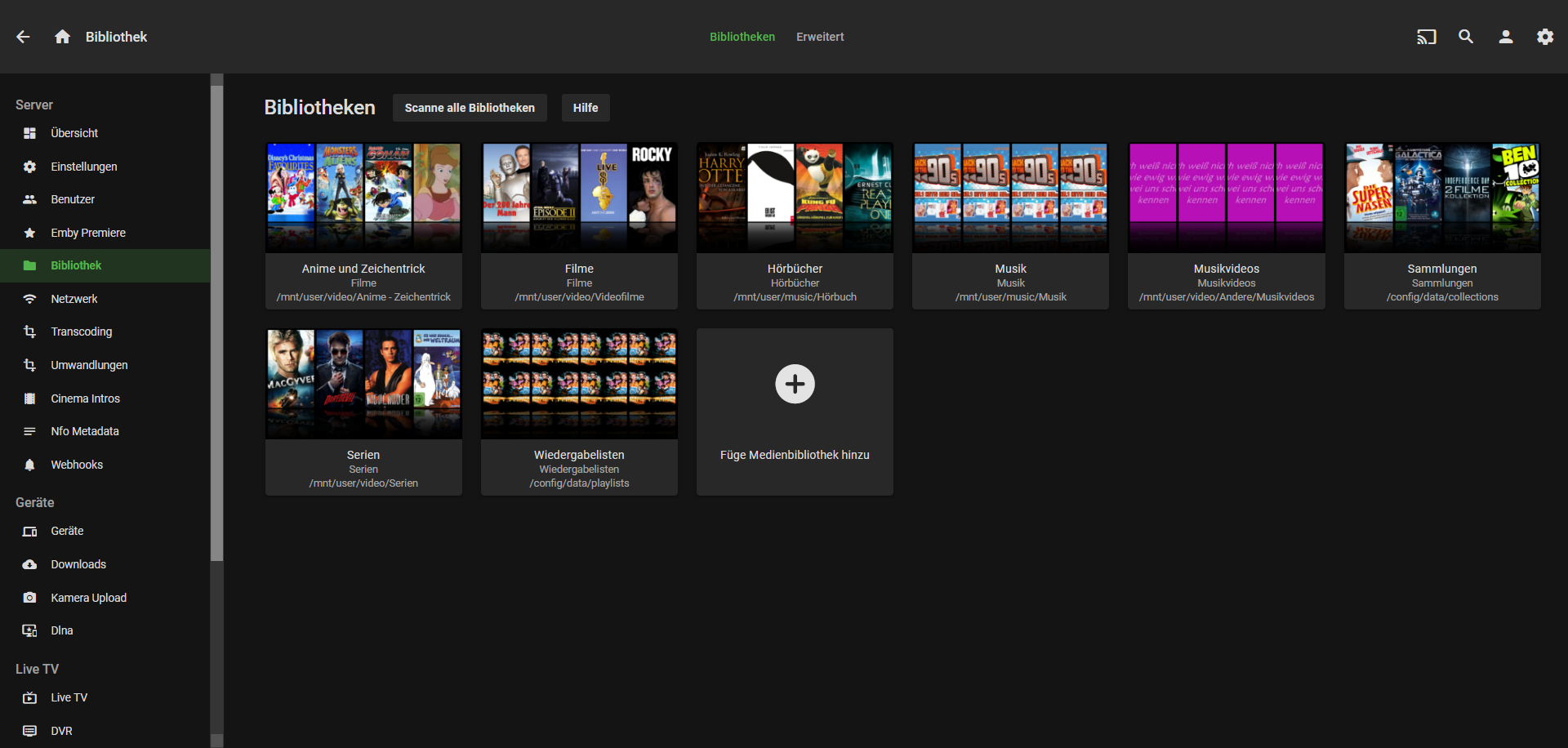Click the Nfo Metadata lines icon
This screenshot has height=748, width=1568.
point(29,431)
